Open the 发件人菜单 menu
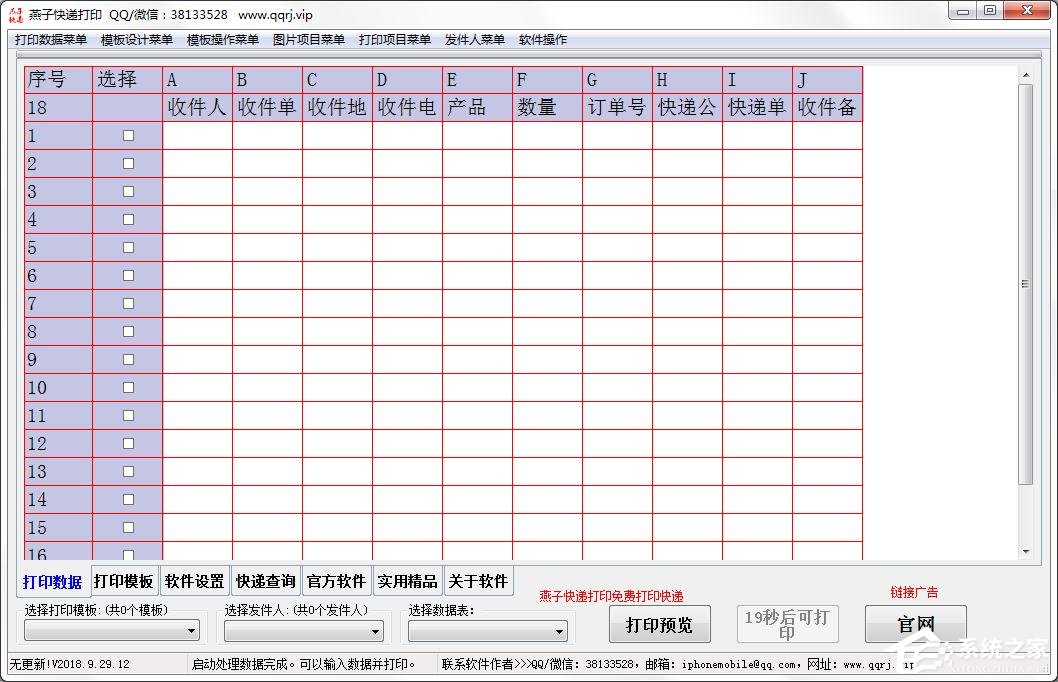Viewport: 1058px width, 682px height. [475, 40]
